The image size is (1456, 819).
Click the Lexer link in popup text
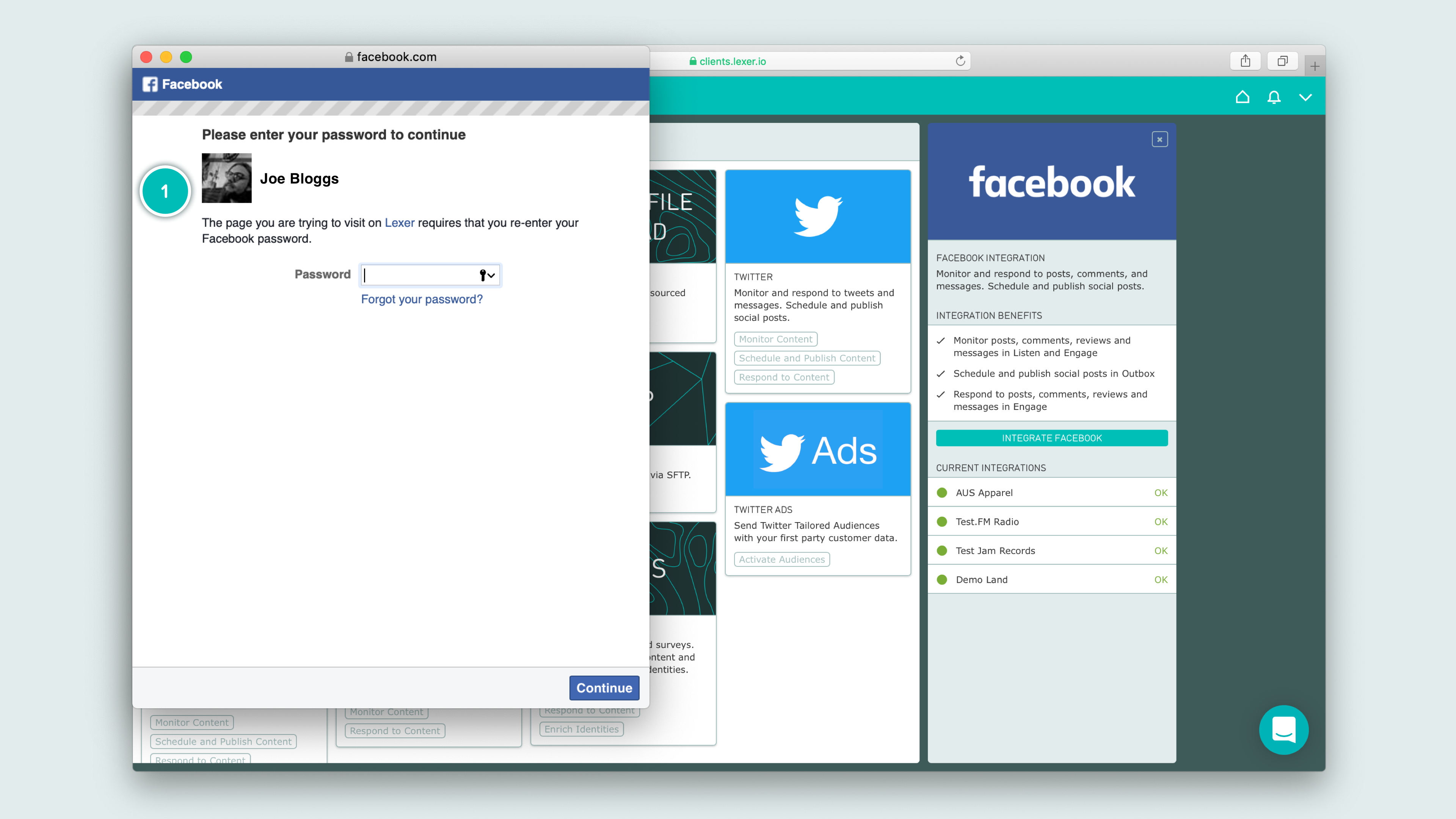[x=400, y=223]
